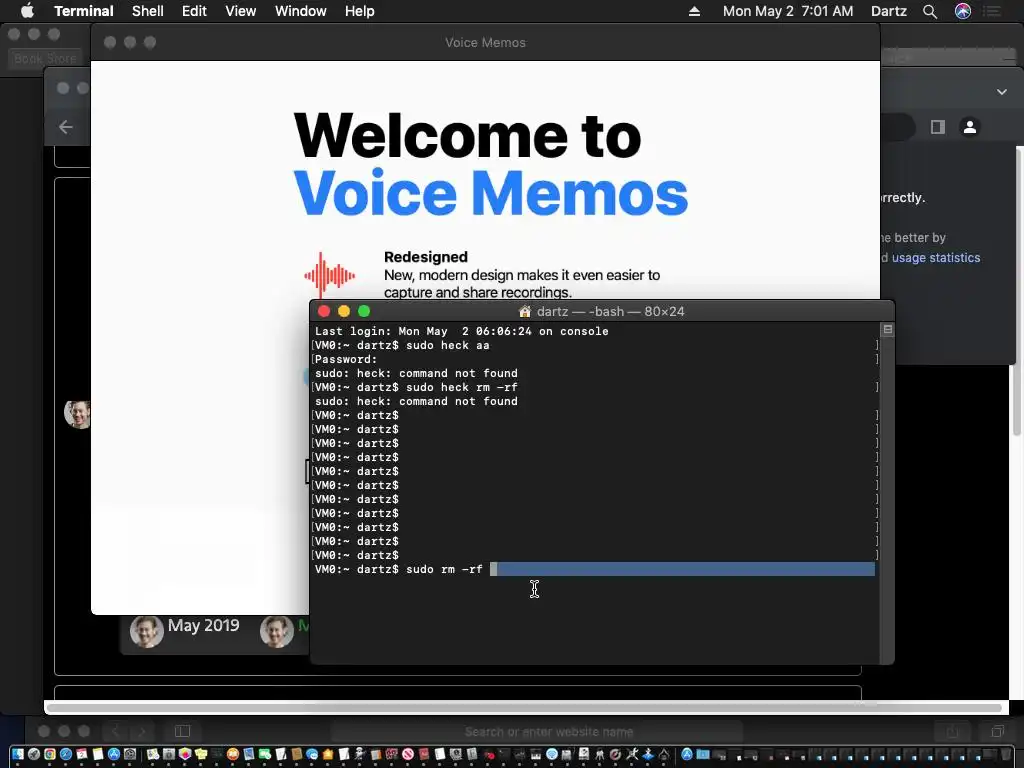This screenshot has height=768, width=1024.
Task: Open Books from the Dock
Action: [232, 754]
